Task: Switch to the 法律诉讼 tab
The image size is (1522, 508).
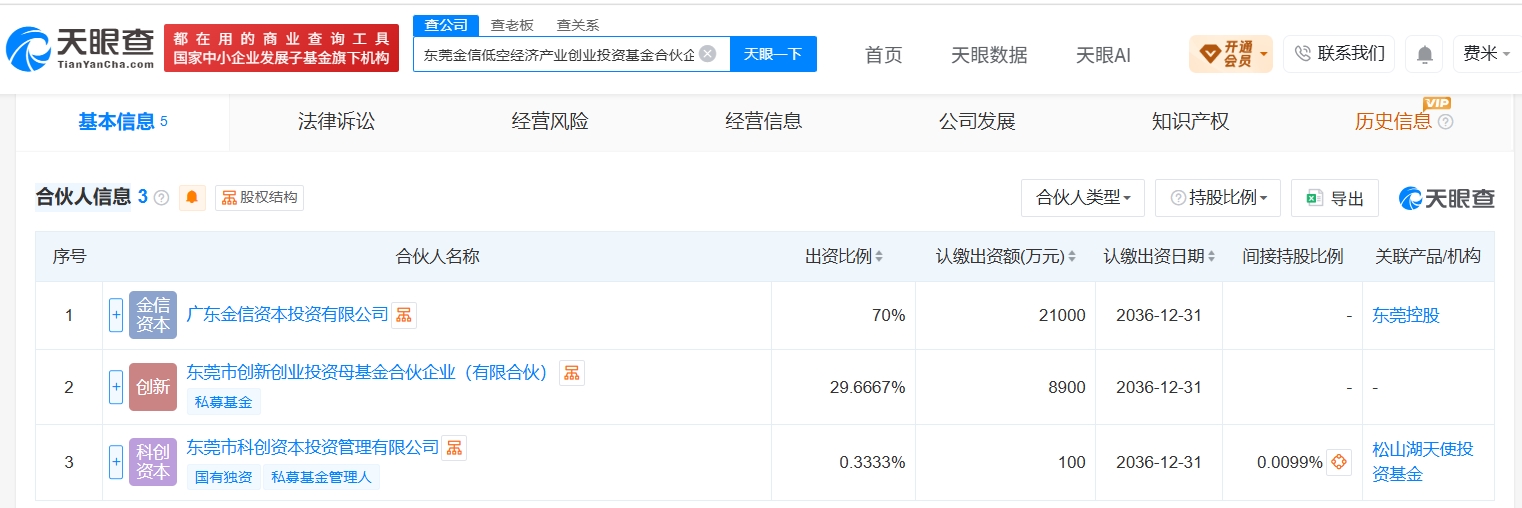Action: [336, 122]
